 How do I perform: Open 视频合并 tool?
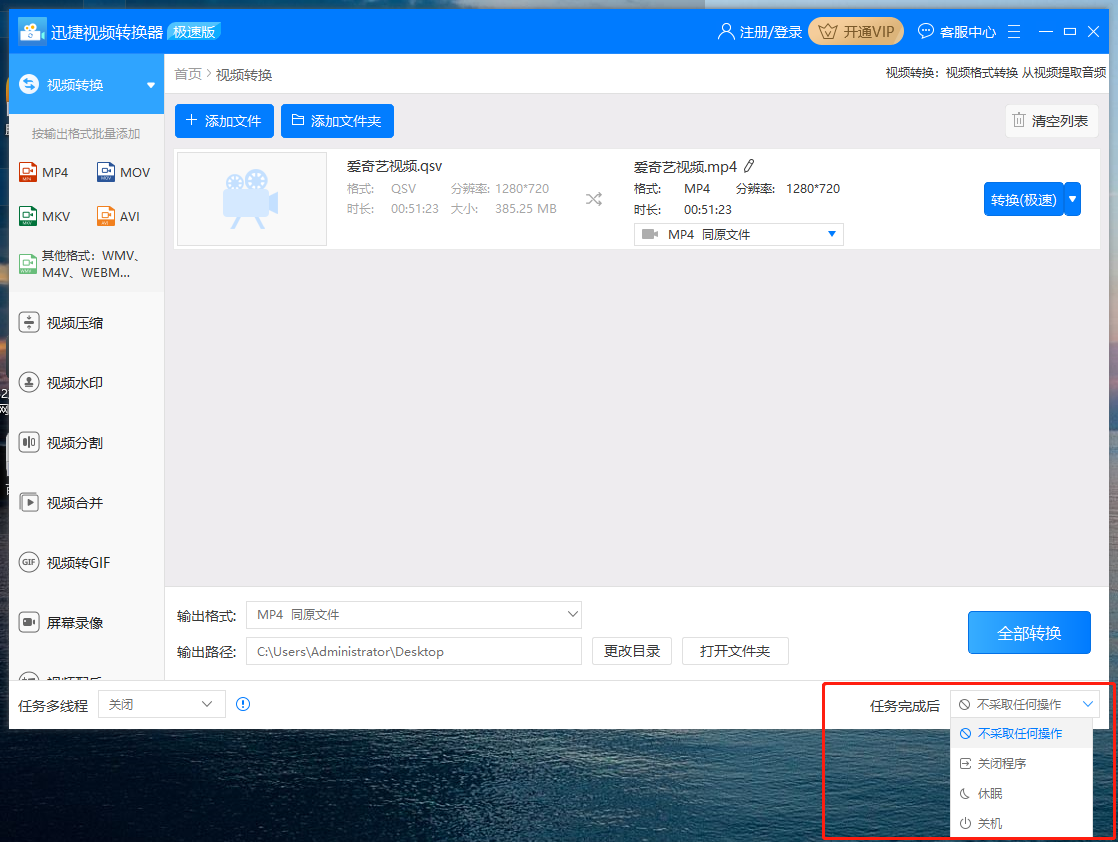[x=75, y=503]
